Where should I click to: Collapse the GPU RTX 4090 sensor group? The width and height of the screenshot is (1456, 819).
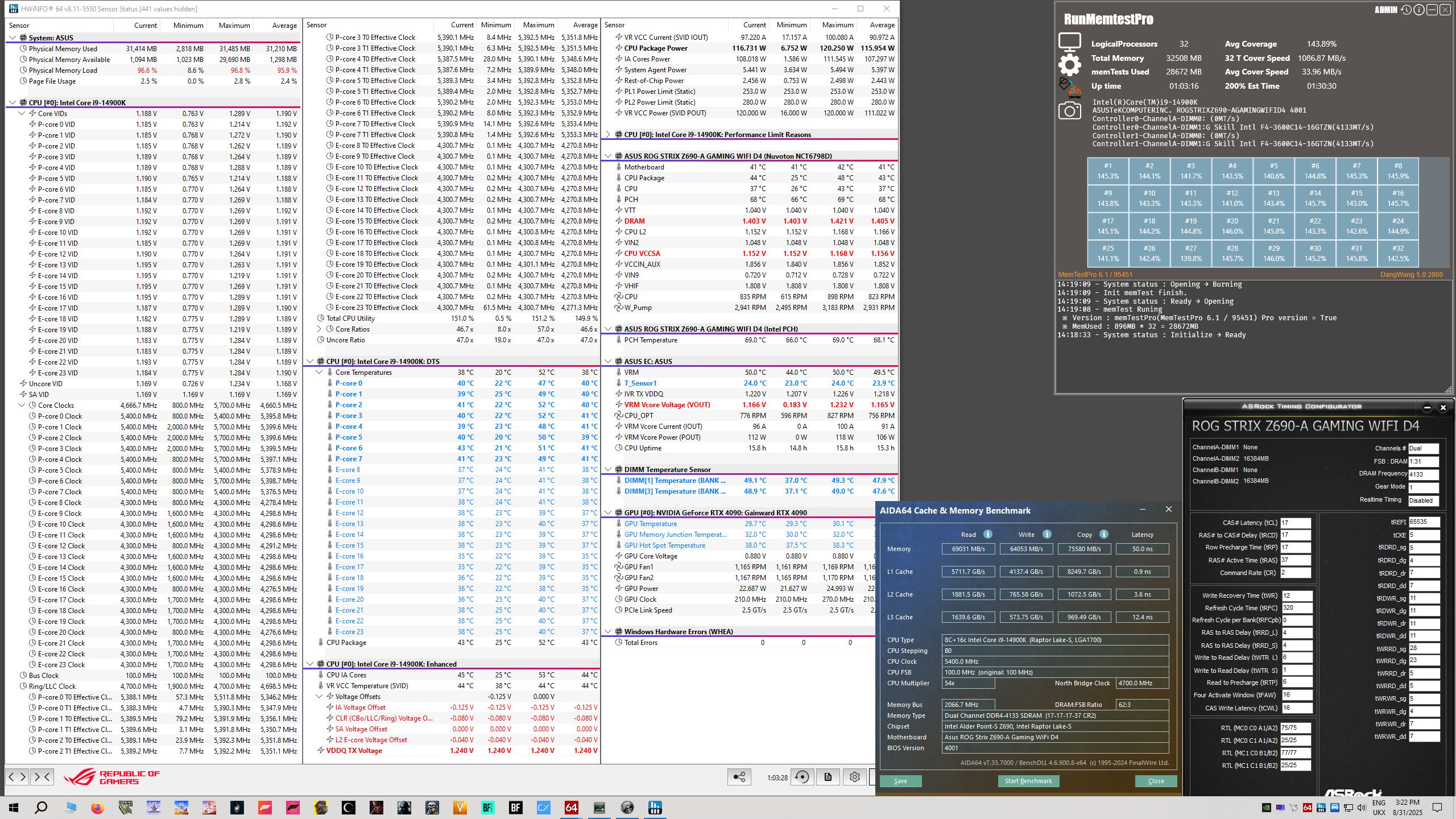click(607, 513)
